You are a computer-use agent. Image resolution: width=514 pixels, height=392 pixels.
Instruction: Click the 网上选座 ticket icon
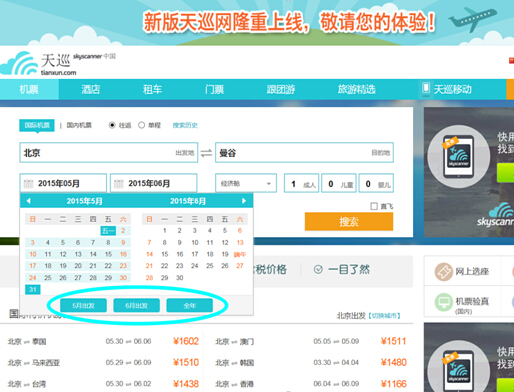(x=444, y=272)
